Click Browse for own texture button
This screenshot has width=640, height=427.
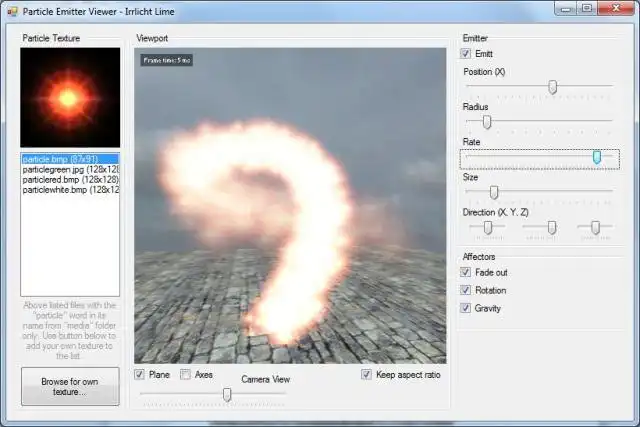click(x=70, y=387)
